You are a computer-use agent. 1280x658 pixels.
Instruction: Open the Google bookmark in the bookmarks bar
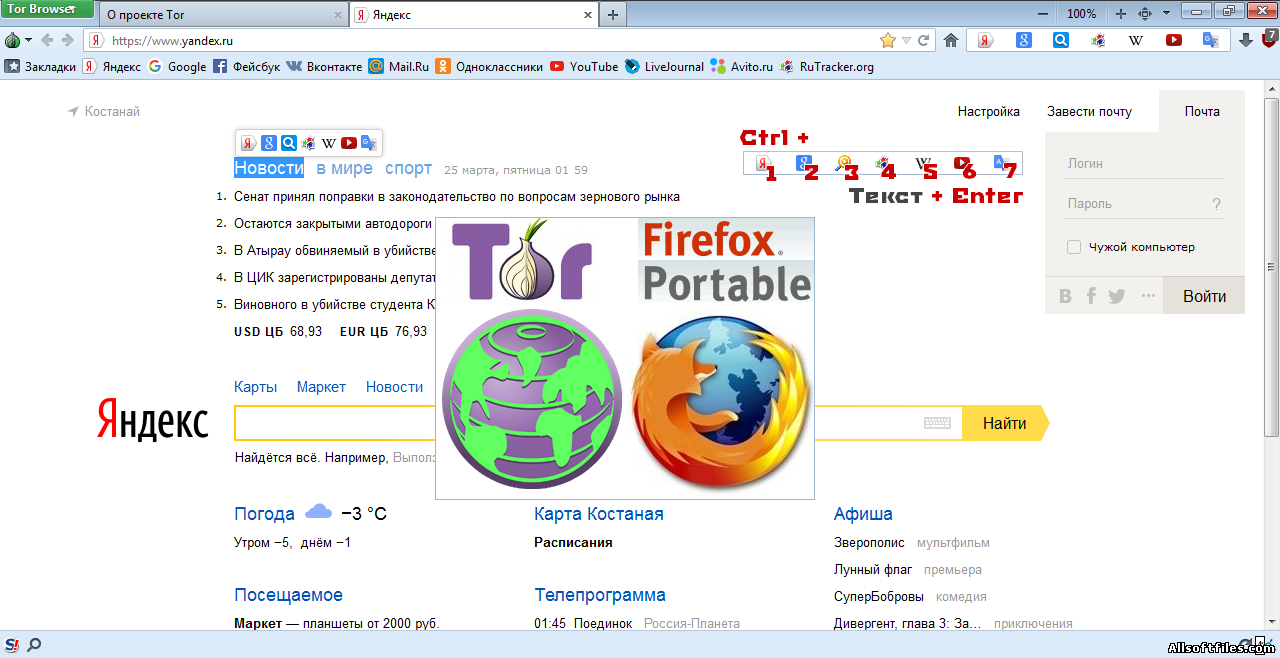point(177,67)
